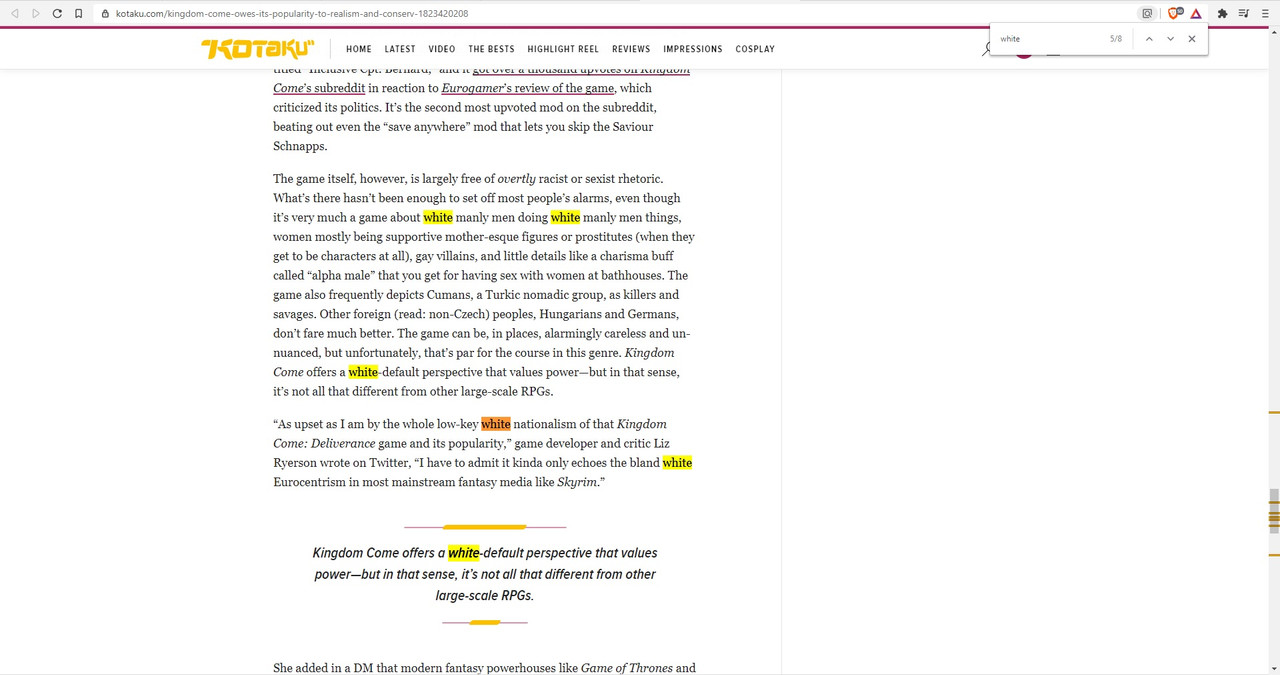
Task: Click the italic 'Game of Thrones' text
Action: pos(627,668)
